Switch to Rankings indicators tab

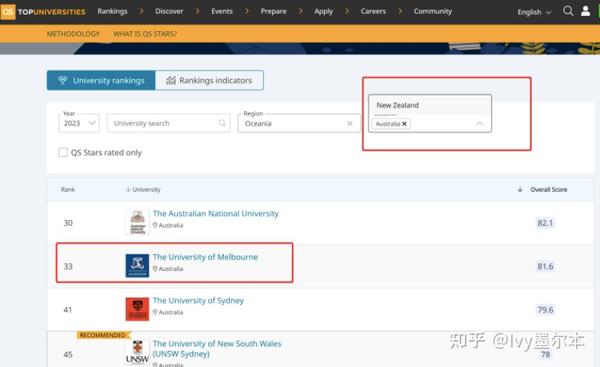pyautogui.click(x=209, y=80)
